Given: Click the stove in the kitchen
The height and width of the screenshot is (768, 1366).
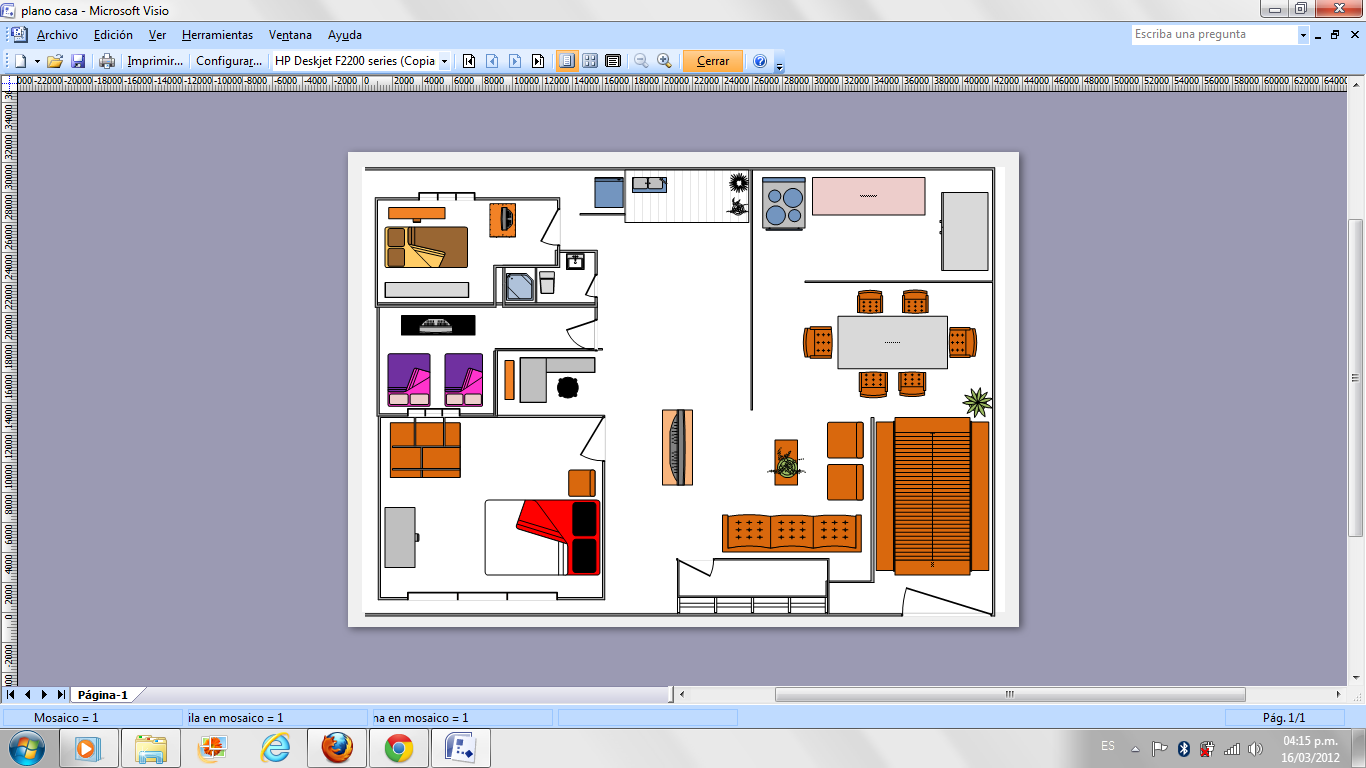Looking at the screenshot, I should tap(783, 203).
